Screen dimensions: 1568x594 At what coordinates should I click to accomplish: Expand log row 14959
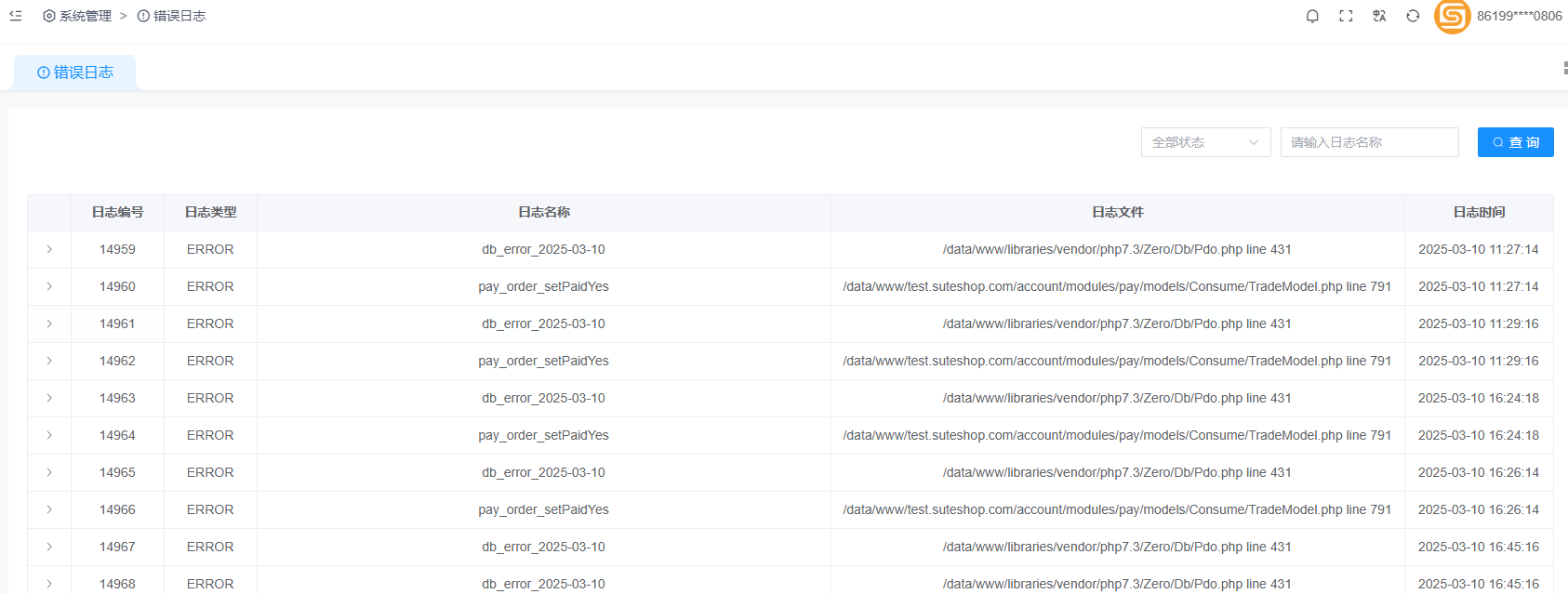(49, 249)
